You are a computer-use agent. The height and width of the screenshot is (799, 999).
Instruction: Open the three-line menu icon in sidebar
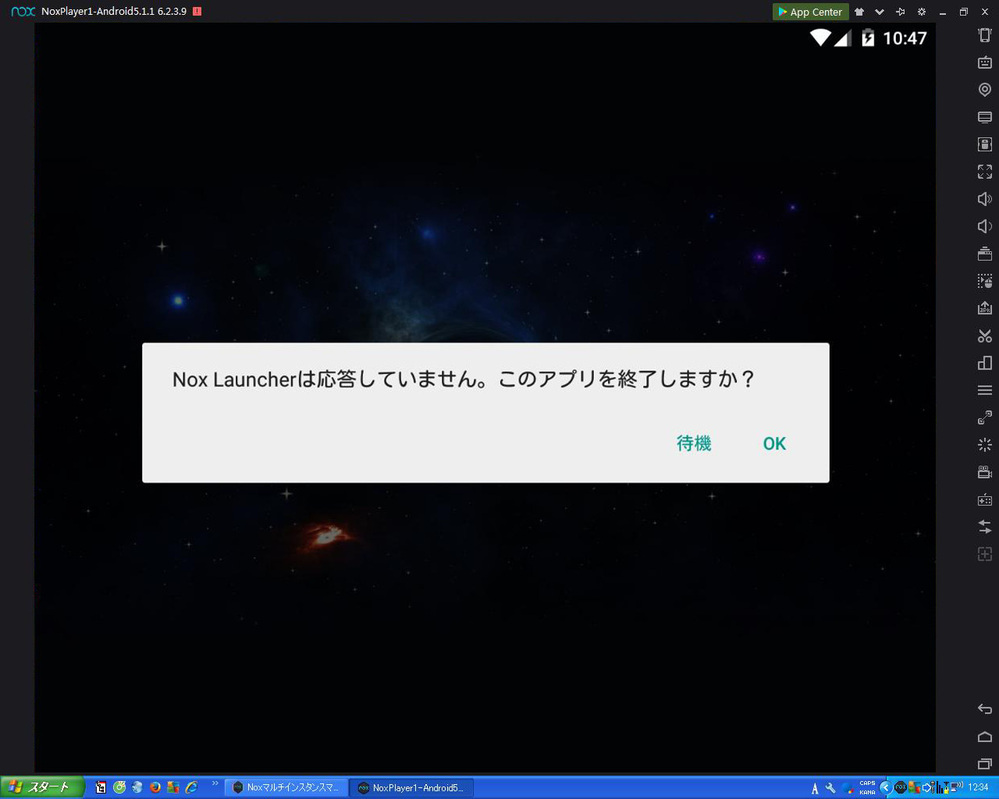point(984,390)
